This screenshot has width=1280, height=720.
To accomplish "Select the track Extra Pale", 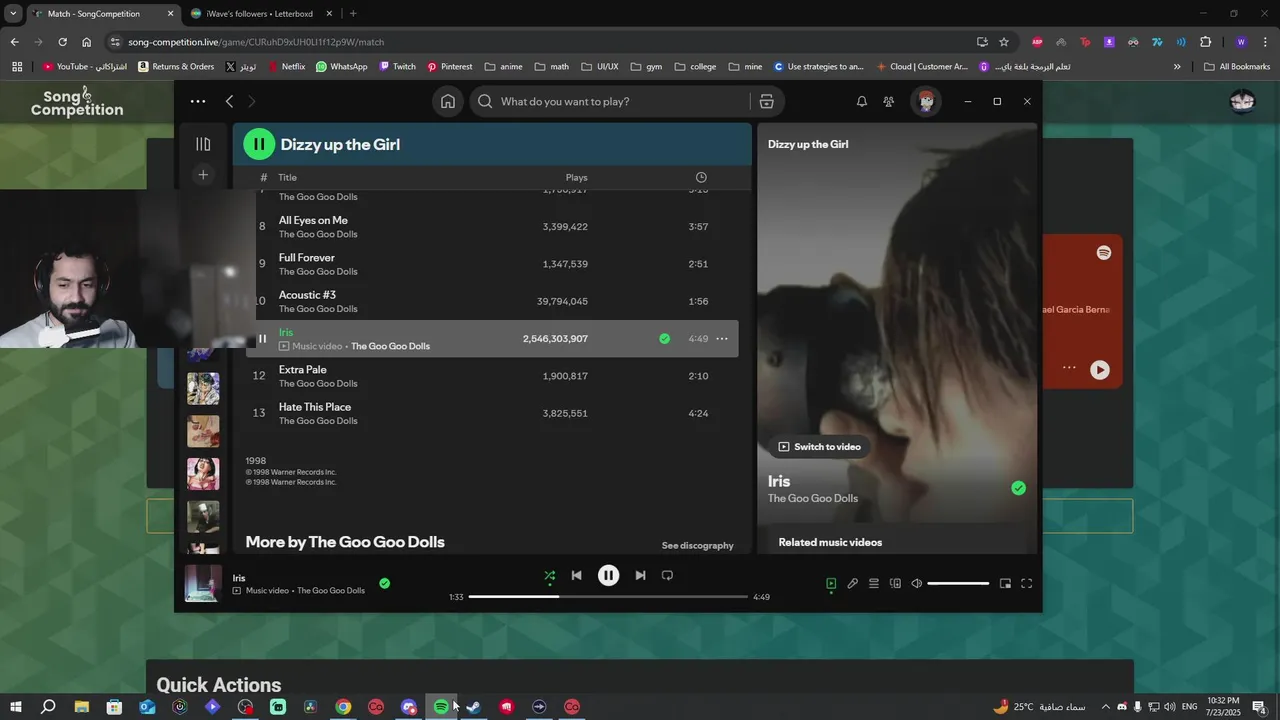I will click(303, 370).
